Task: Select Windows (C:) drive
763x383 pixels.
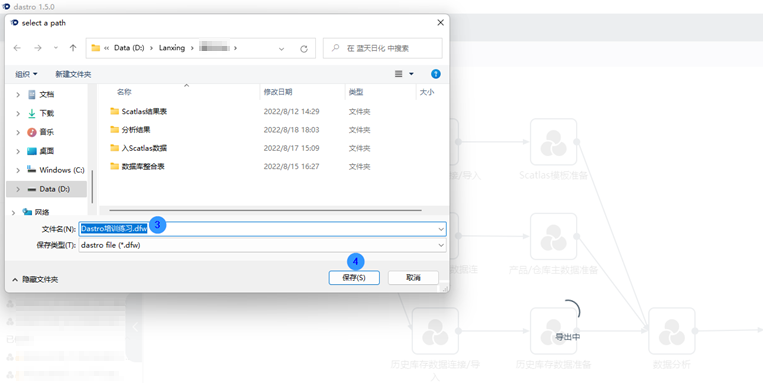Action: coord(62,170)
